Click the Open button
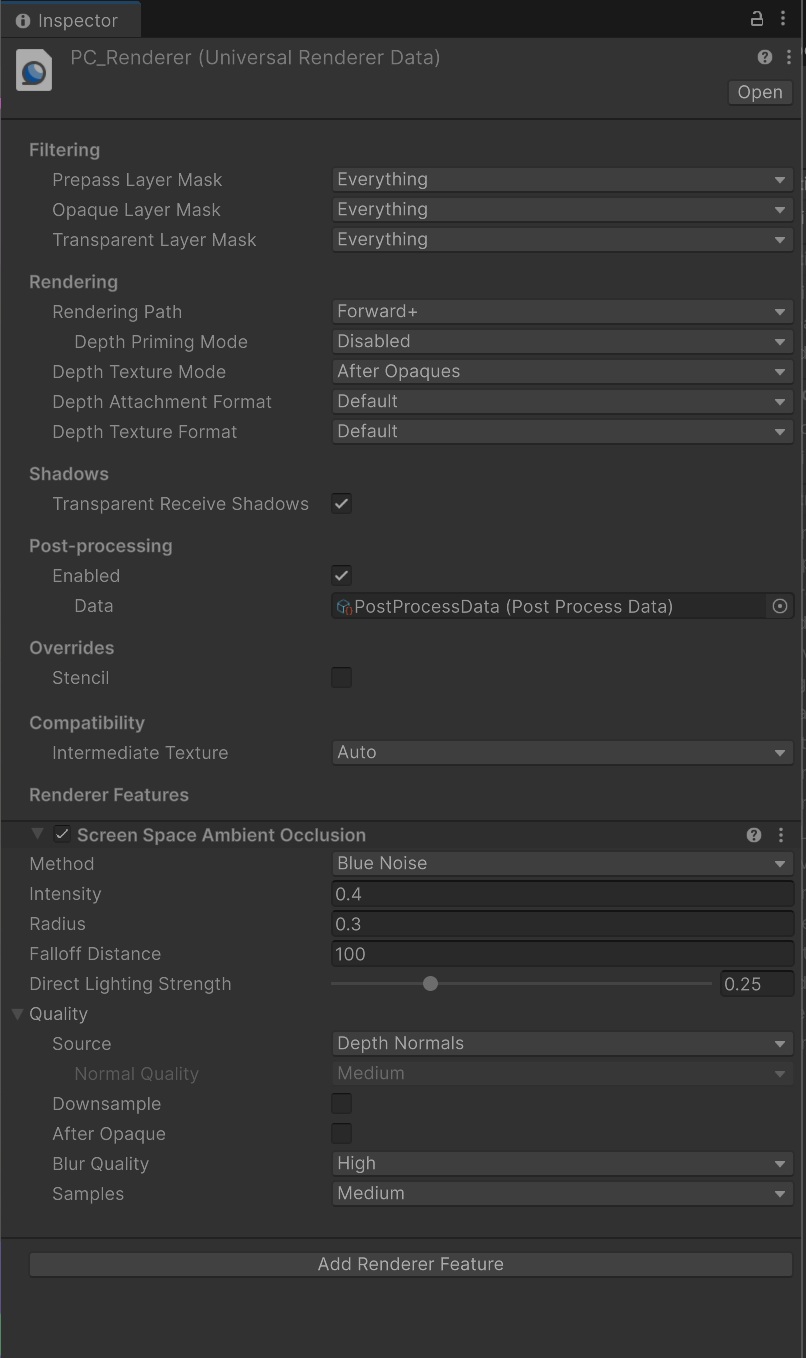 point(760,92)
